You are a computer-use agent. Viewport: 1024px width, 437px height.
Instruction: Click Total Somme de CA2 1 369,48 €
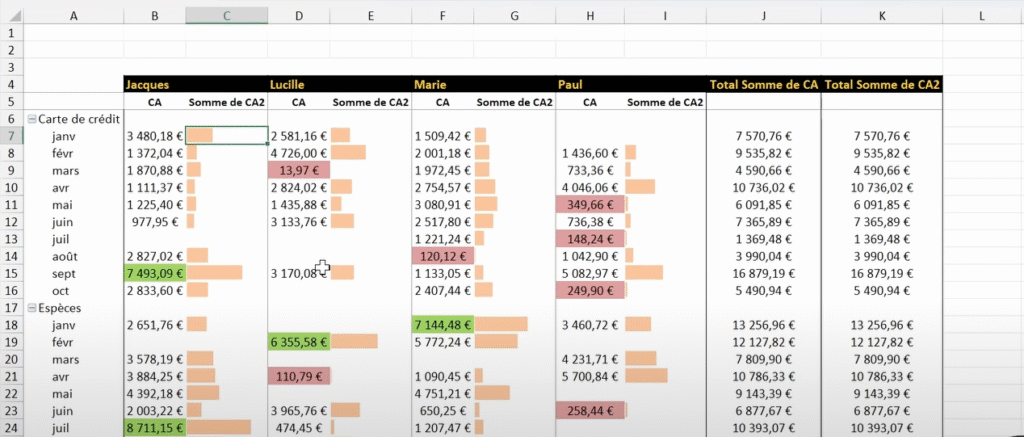pos(882,239)
